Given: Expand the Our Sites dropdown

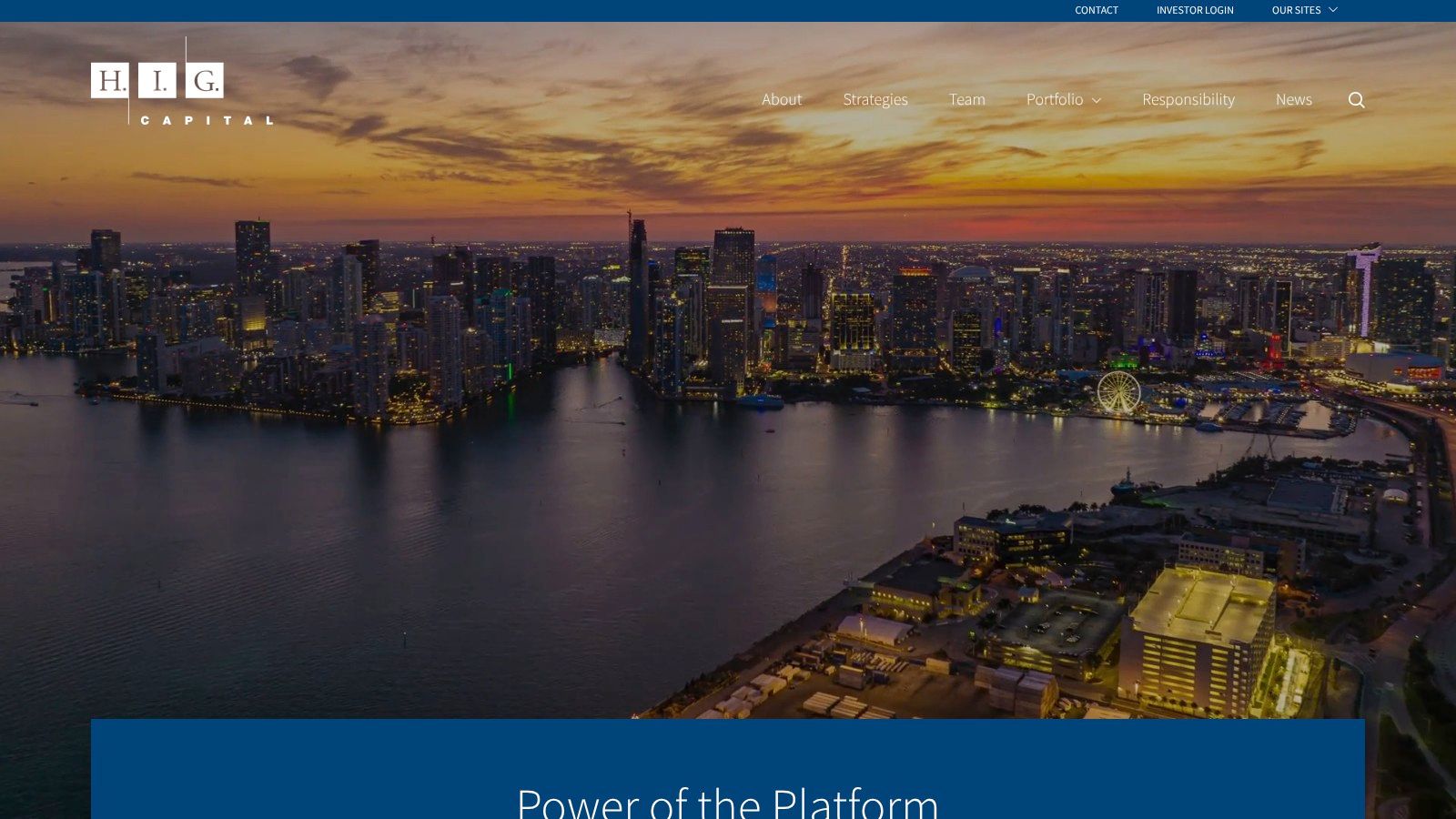Looking at the screenshot, I should point(1304,10).
